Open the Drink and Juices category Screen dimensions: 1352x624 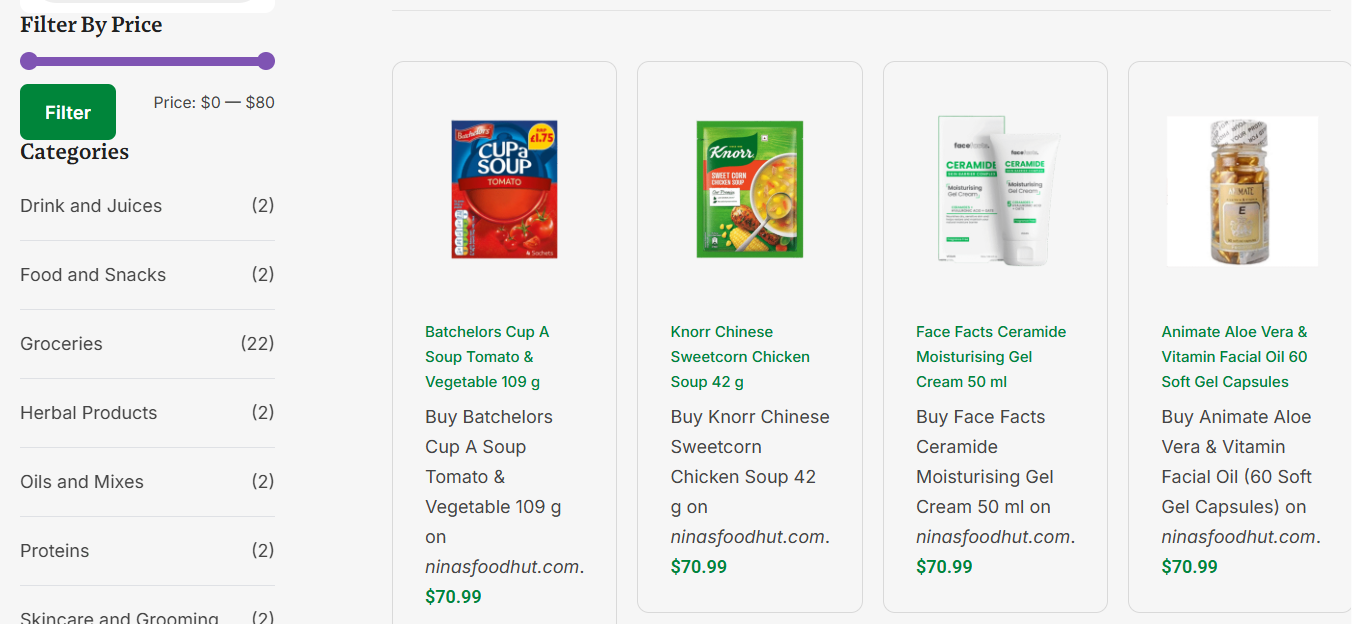[x=91, y=206]
